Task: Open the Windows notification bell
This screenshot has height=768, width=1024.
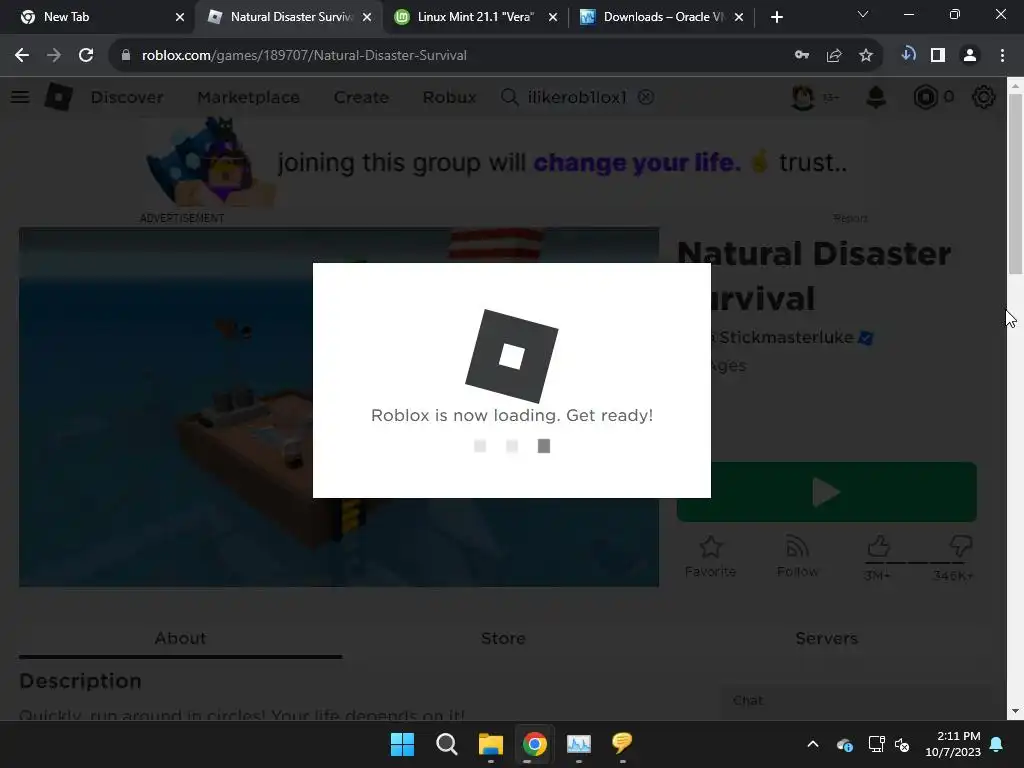Action: pyautogui.click(x=997, y=744)
